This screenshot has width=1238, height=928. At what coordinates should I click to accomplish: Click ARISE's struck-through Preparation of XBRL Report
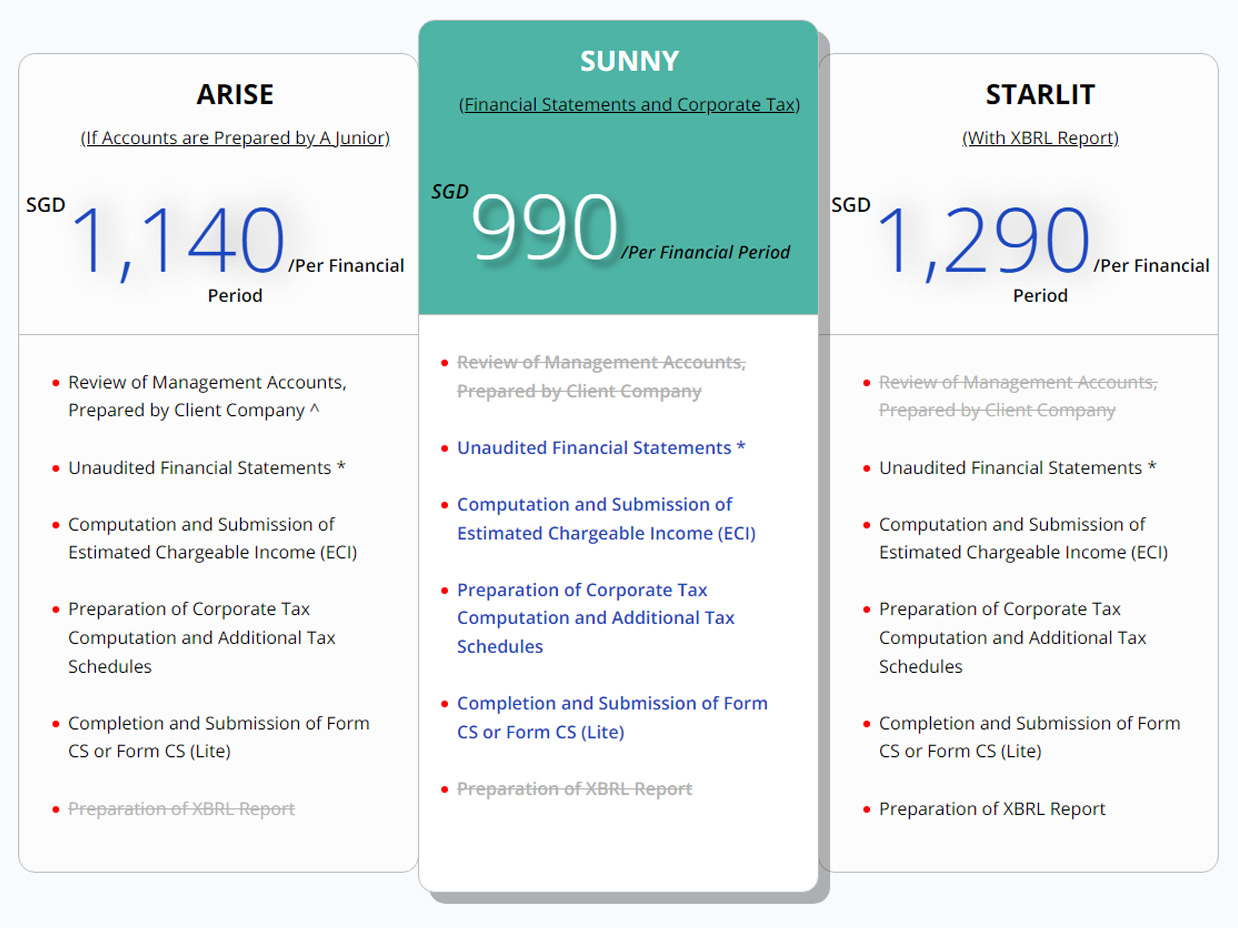(181, 808)
